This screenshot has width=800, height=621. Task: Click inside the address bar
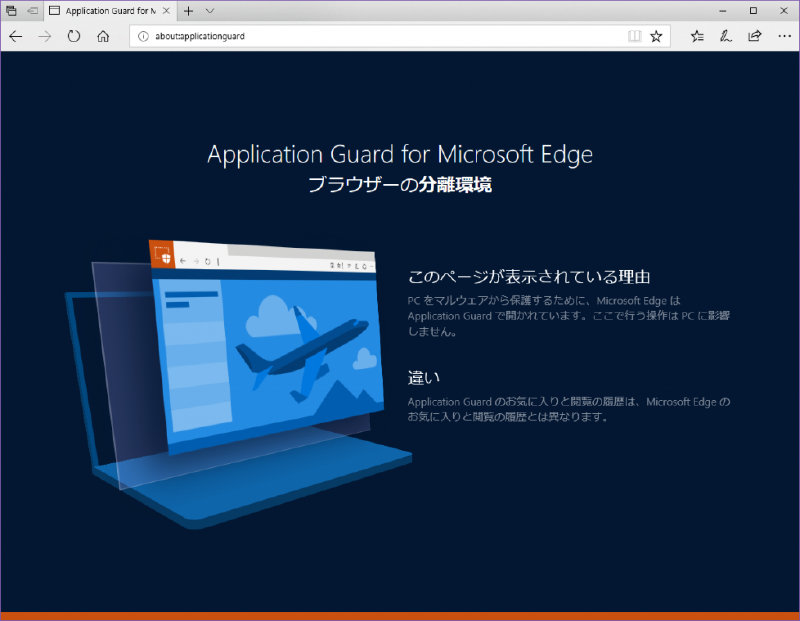click(350, 36)
